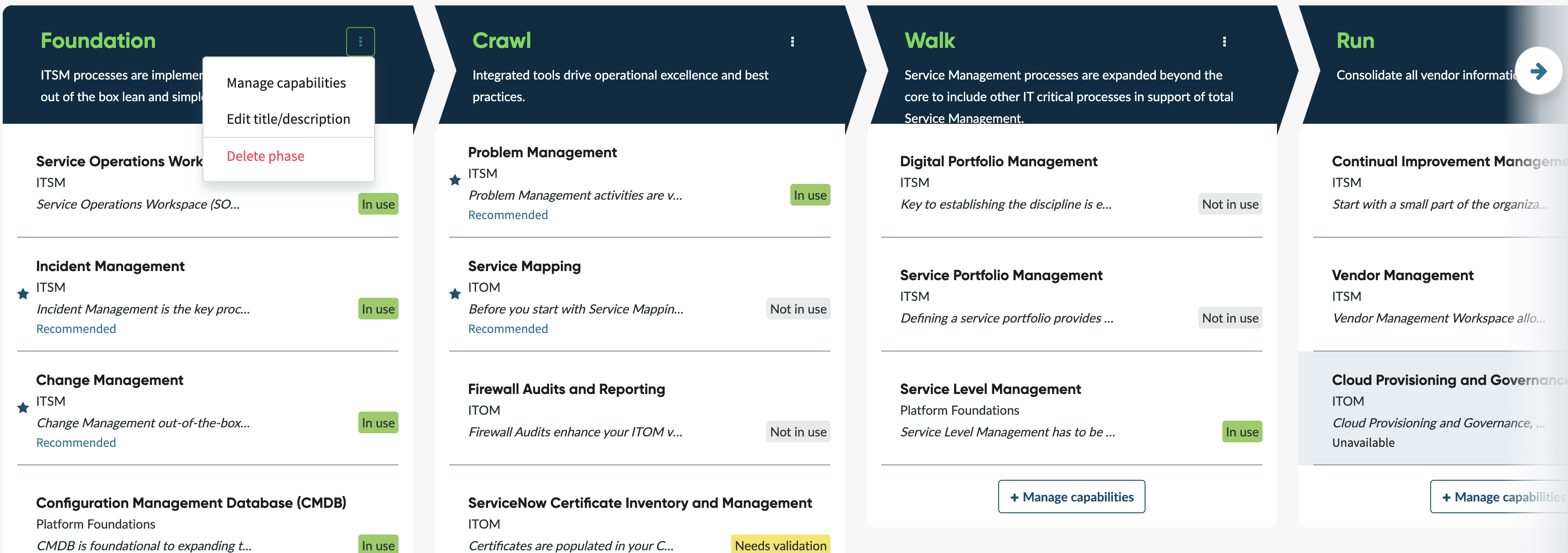The height and width of the screenshot is (553, 1568).
Task: Click Not in use badge for Service Portfolio
Action: 1230,318
